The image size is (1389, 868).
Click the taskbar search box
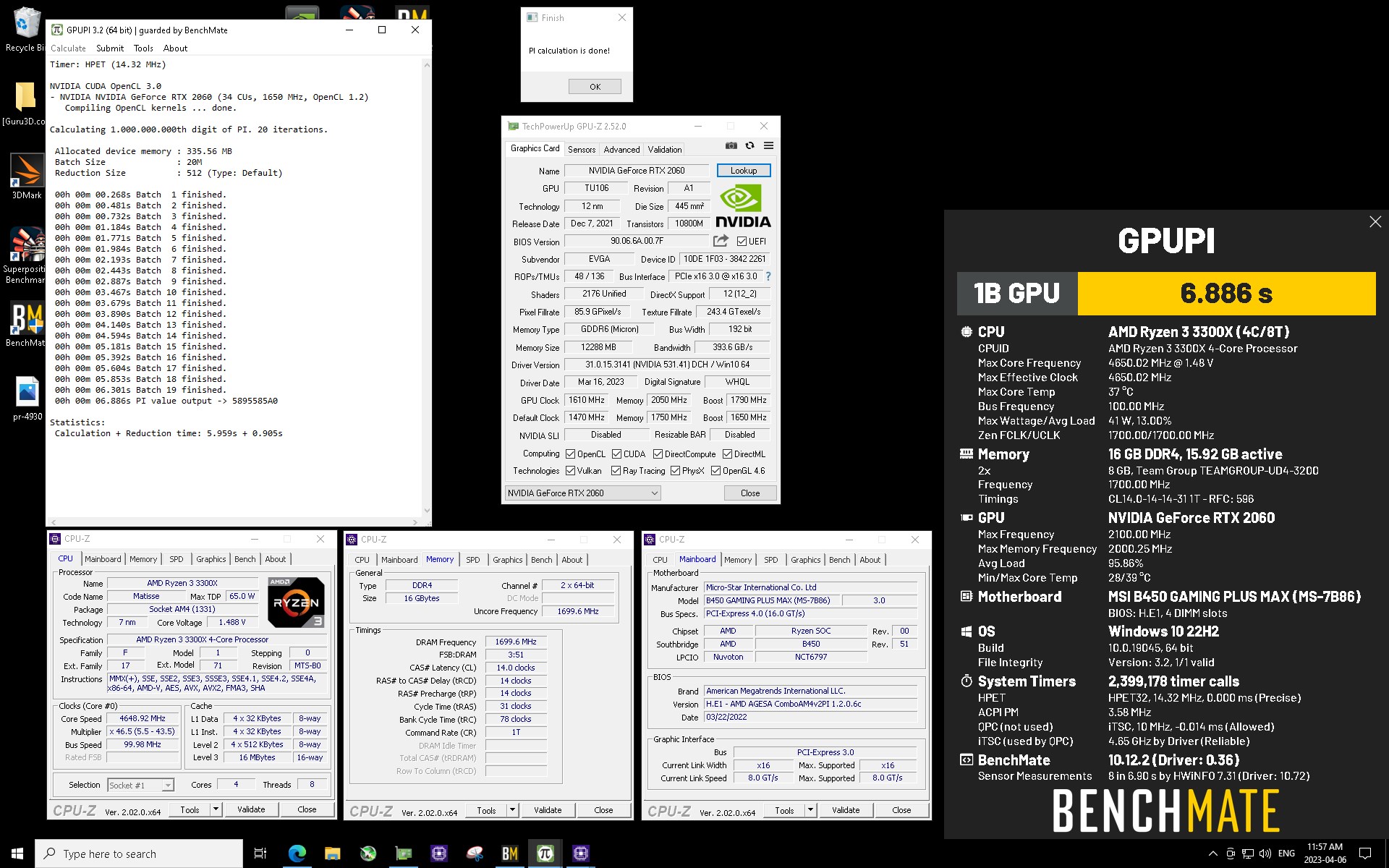pos(139,854)
